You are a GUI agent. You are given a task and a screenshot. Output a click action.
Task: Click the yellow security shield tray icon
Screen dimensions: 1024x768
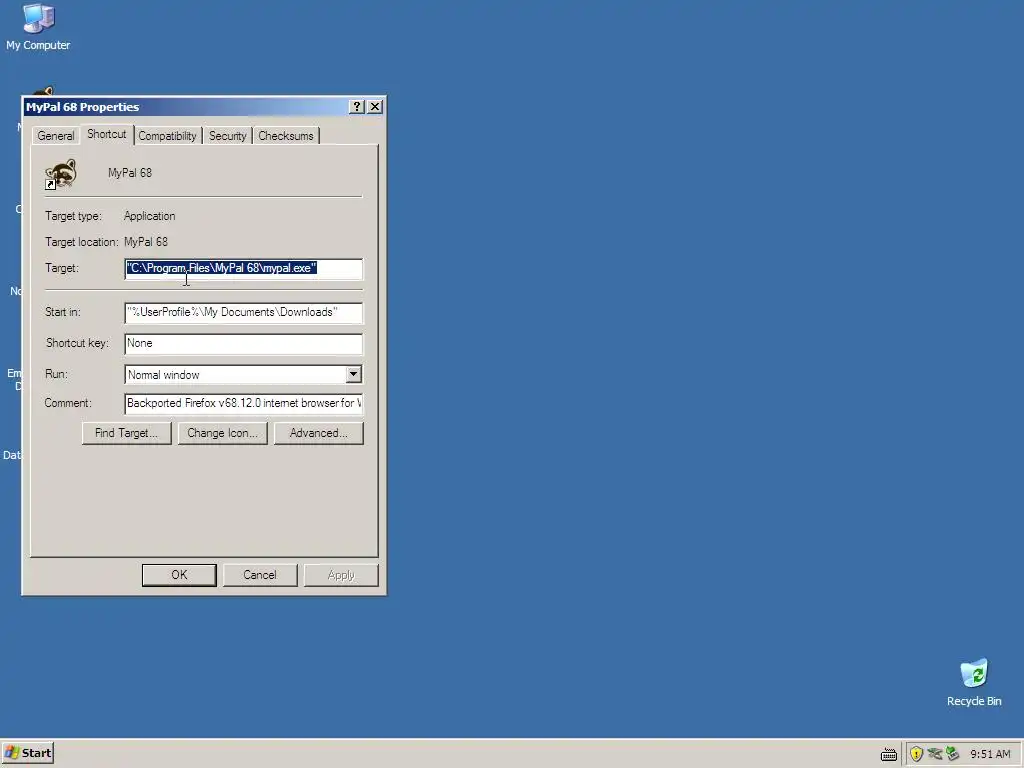click(x=916, y=754)
